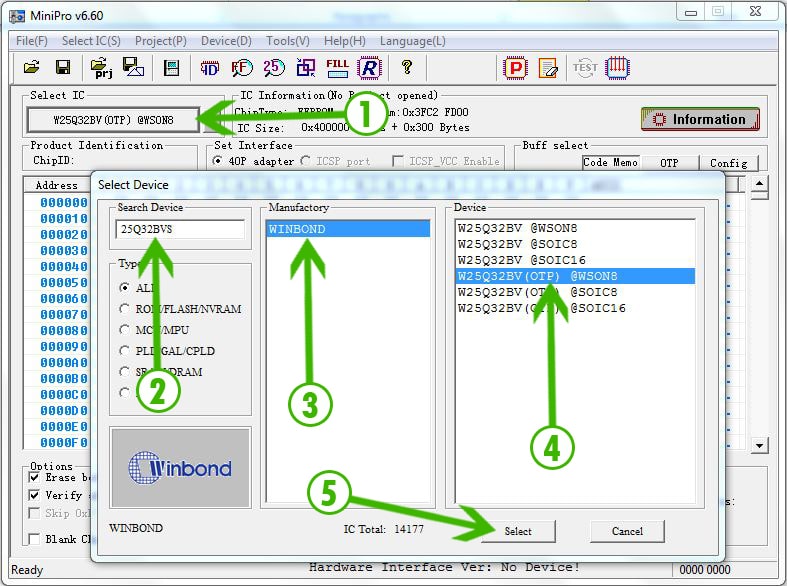The height and width of the screenshot is (586, 787).
Task: Click the FILL buffer icon
Action: [x=337, y=68]
